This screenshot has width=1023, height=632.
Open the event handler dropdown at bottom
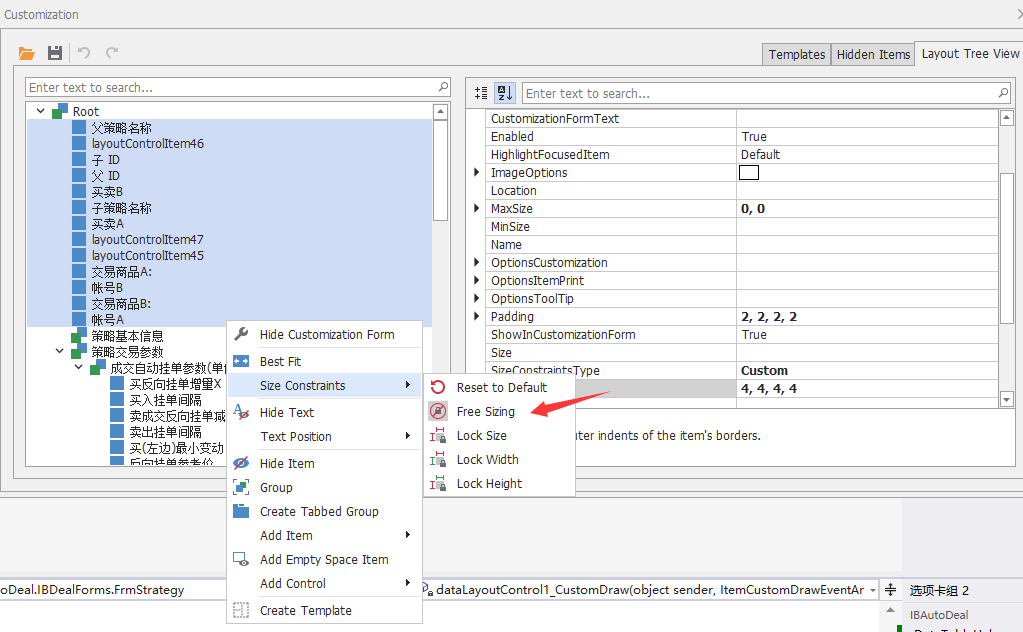(873, 590)
